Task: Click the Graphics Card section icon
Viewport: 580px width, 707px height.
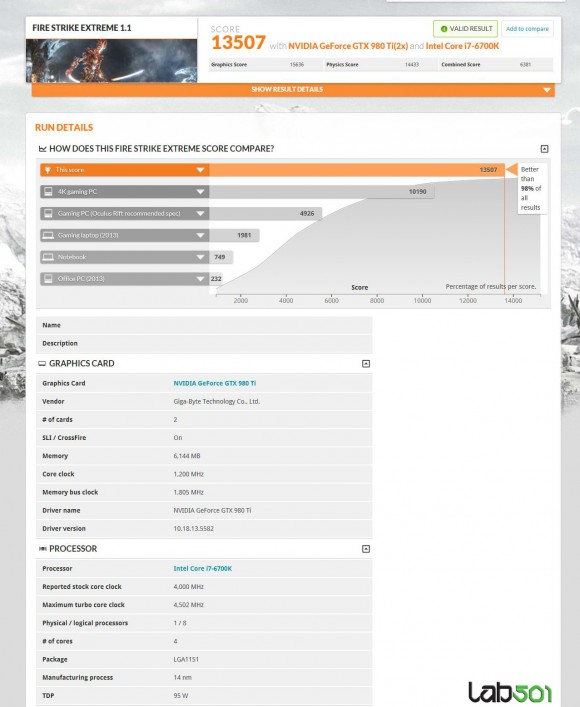Action: tap(42, 363)
